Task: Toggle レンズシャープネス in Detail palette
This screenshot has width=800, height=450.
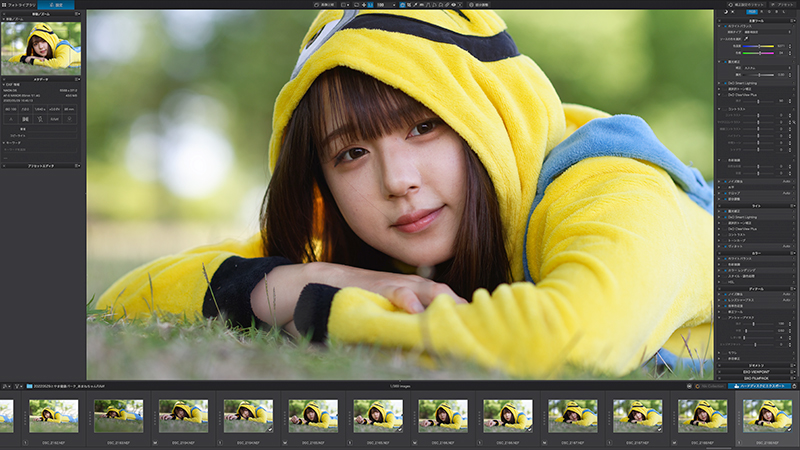Action: pyautogui.click(x=726, y=300)
